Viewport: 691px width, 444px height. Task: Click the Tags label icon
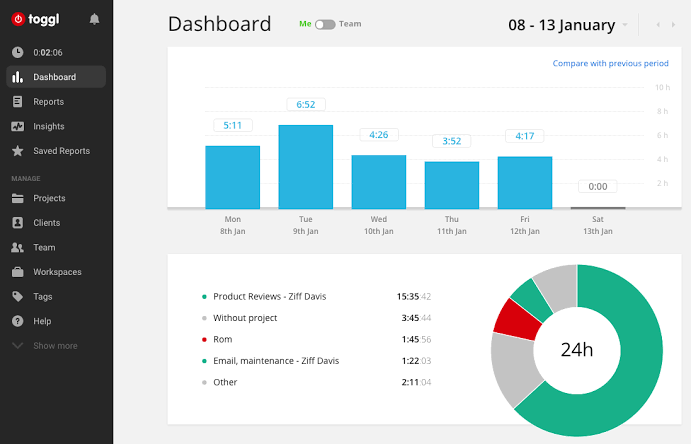pos(18,297)
